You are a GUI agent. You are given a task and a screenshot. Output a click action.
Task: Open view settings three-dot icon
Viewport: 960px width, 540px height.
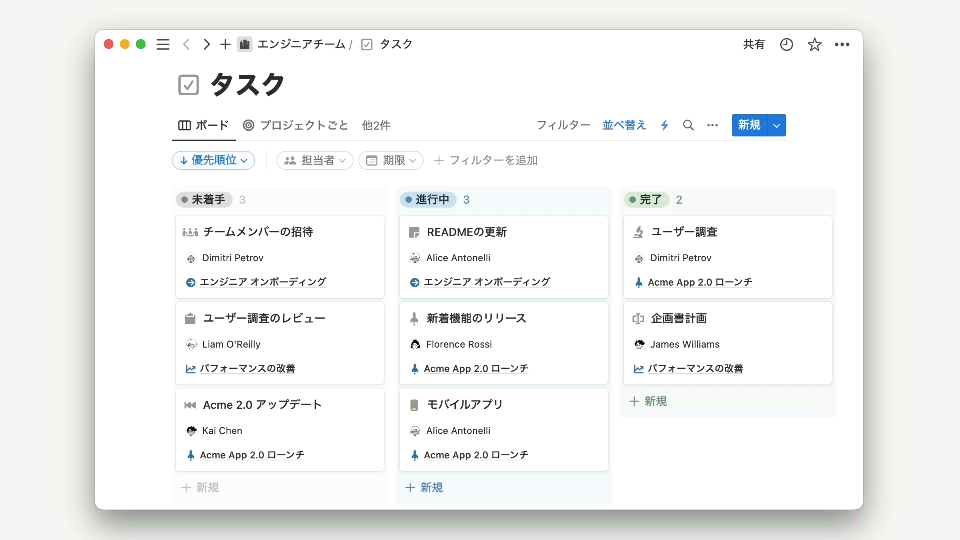(x=713, y=125)
